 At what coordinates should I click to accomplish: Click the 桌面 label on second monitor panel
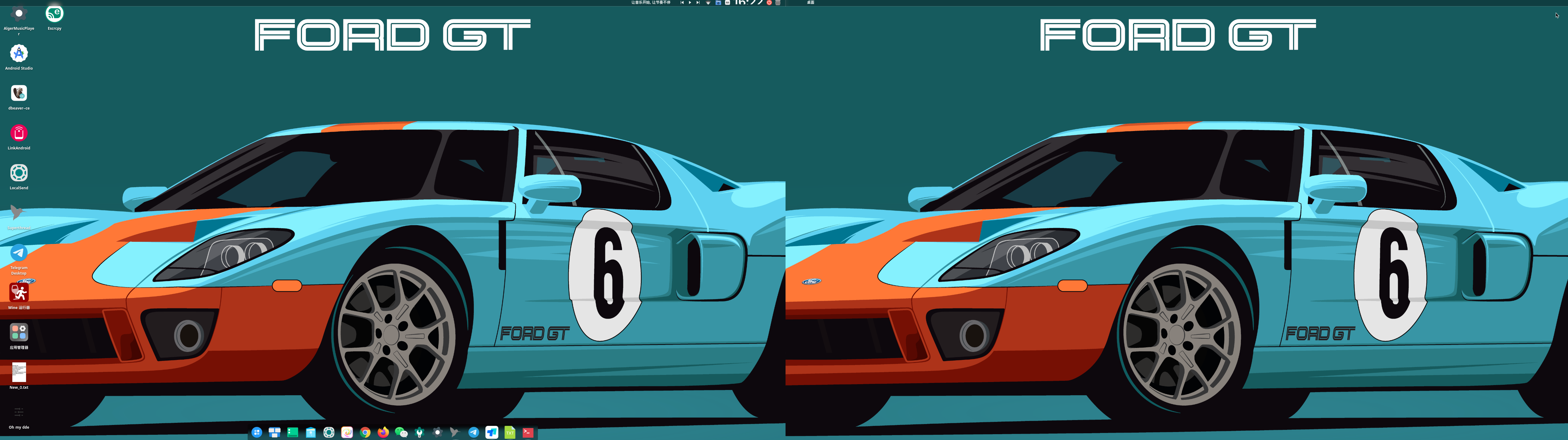[811, 2]
